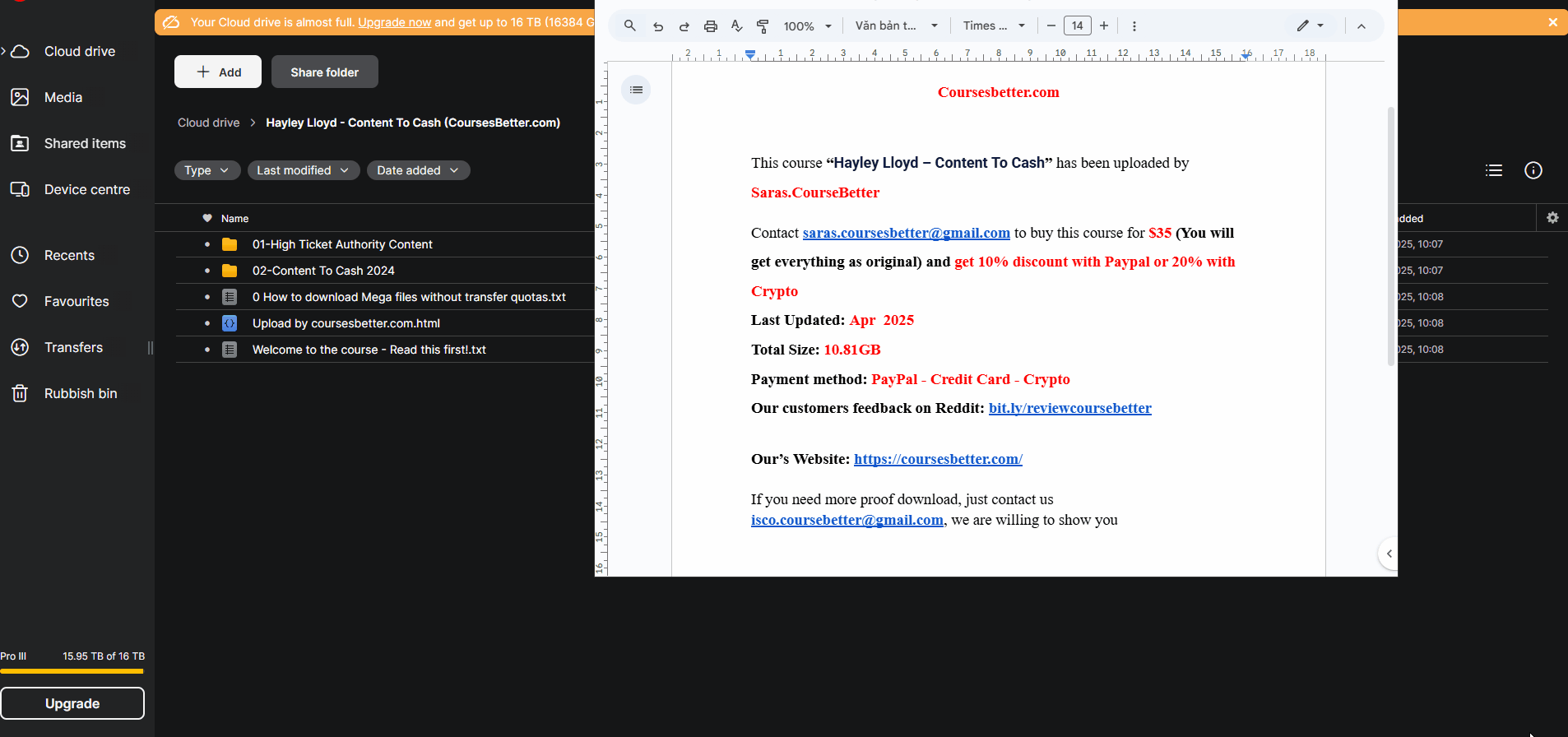
Task: Open the info panel icon in MEGA
Action: (1533, 170)
